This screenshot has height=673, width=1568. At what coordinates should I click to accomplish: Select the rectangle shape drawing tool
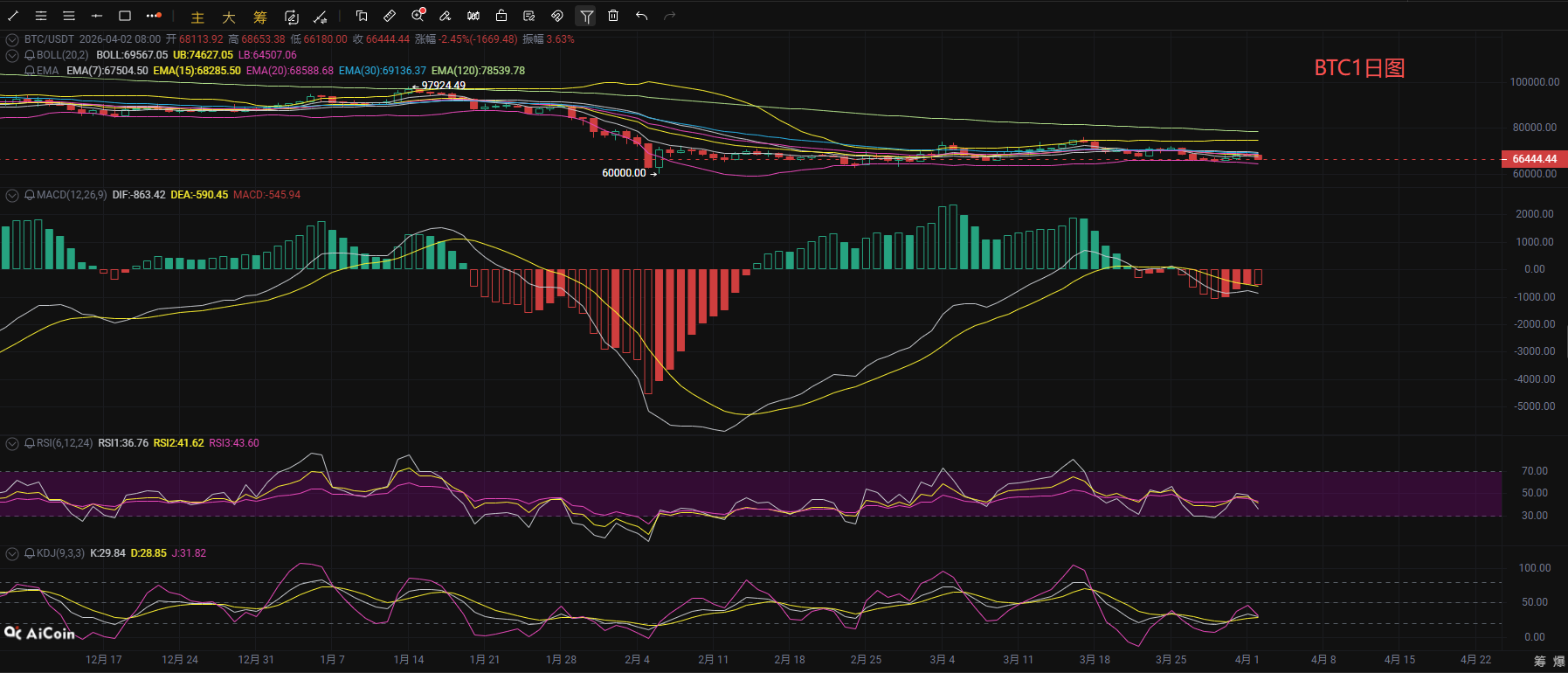125,16
